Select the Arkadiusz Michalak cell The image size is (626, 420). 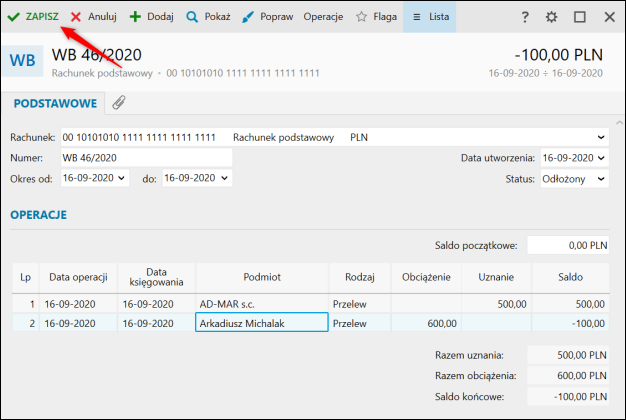point(262,323)
